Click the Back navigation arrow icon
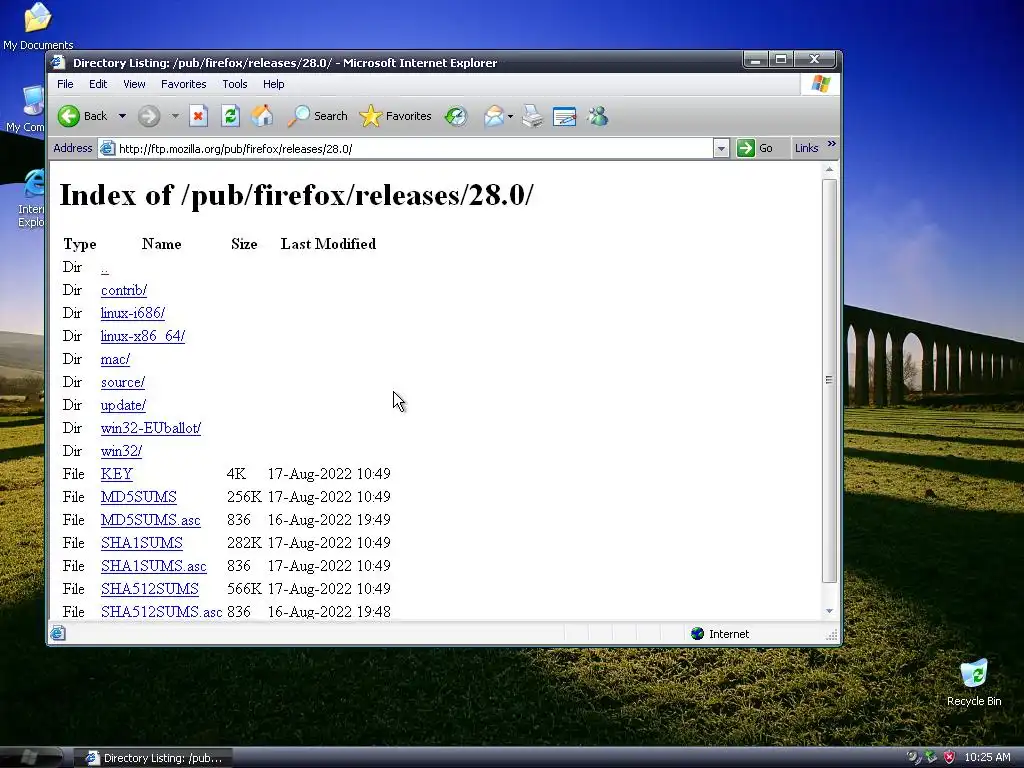 pos(69,116)
